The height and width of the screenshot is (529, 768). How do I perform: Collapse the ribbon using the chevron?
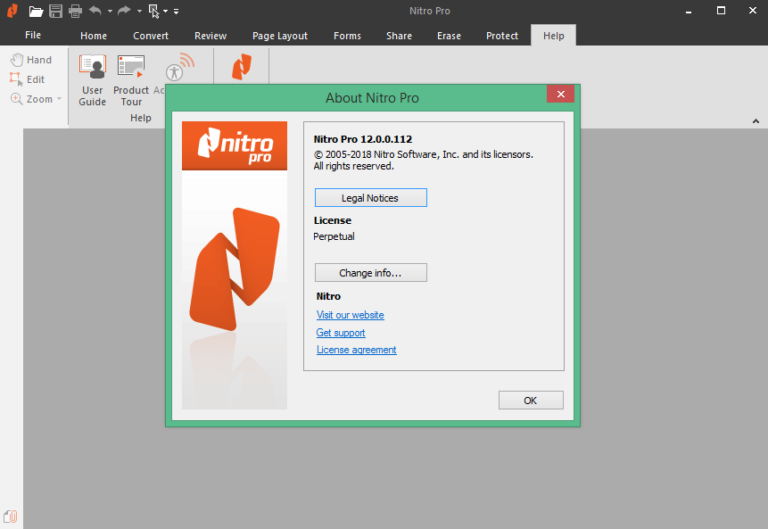tap(756, 121)
